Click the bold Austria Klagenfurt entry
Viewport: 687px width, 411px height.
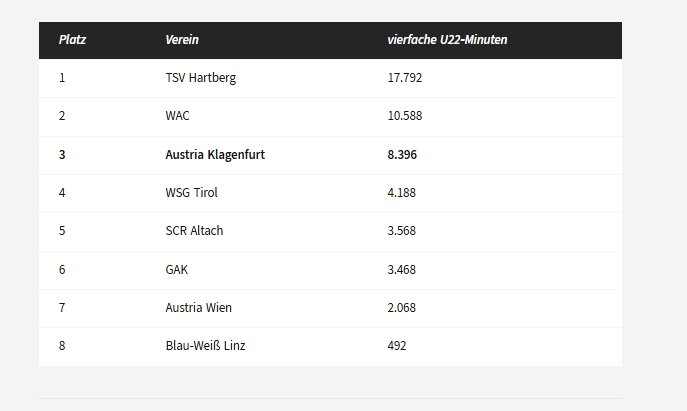coord(215,155)
